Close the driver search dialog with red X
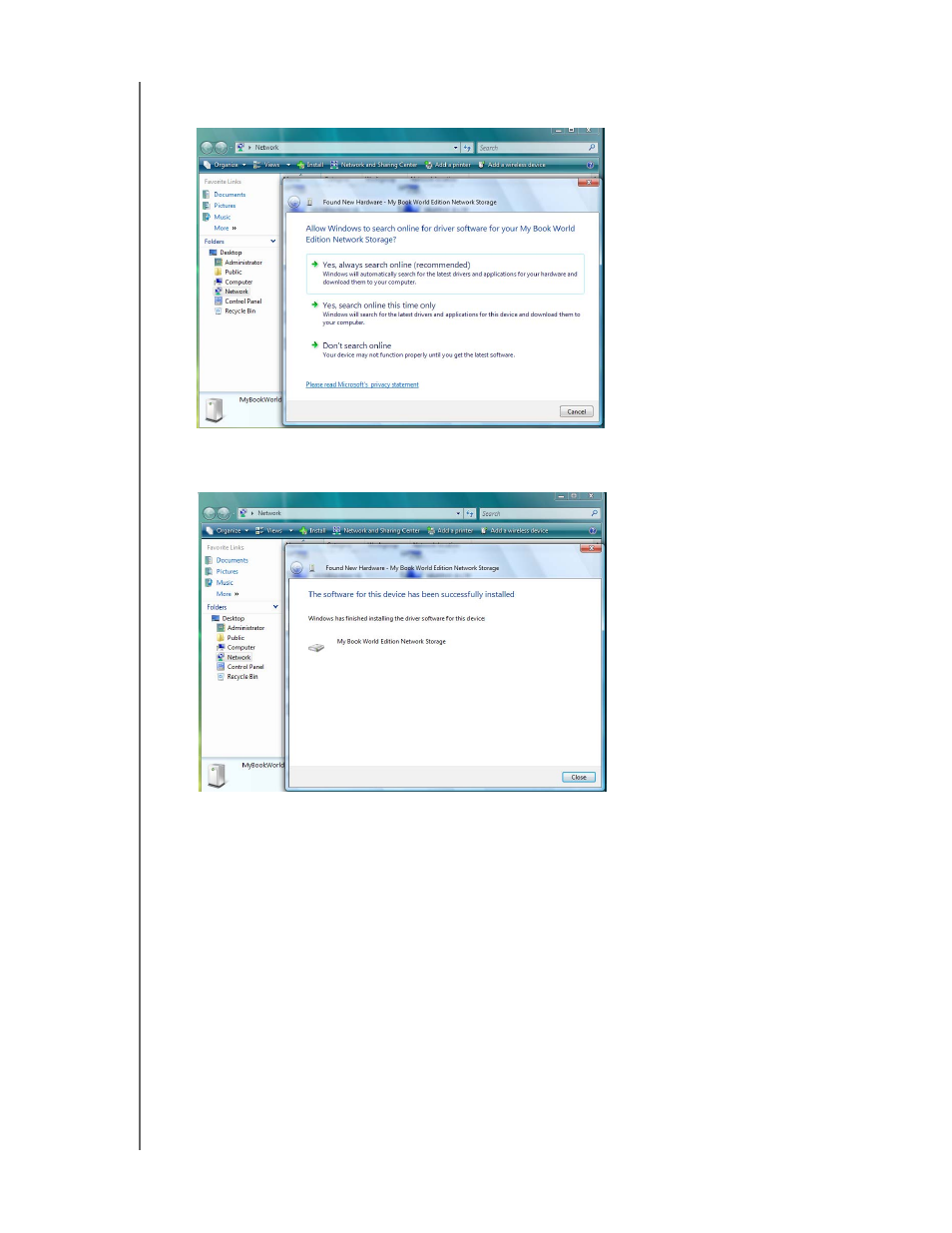This screenshot has width=952, height=1233. pyautogui.click(x=589, y=183)
